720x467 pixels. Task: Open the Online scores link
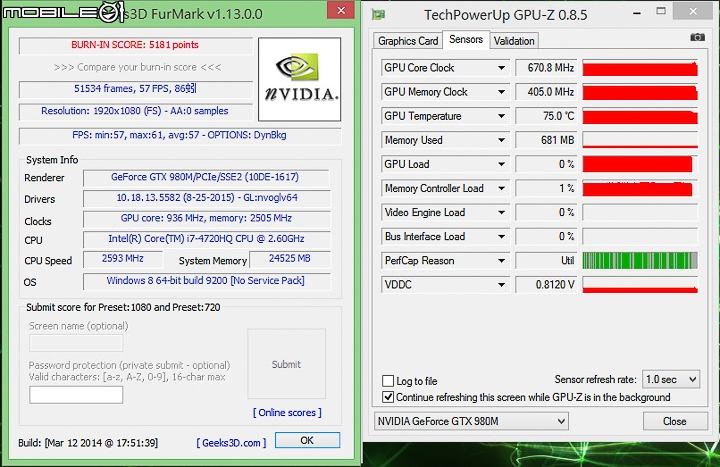(x=287, y=412)
